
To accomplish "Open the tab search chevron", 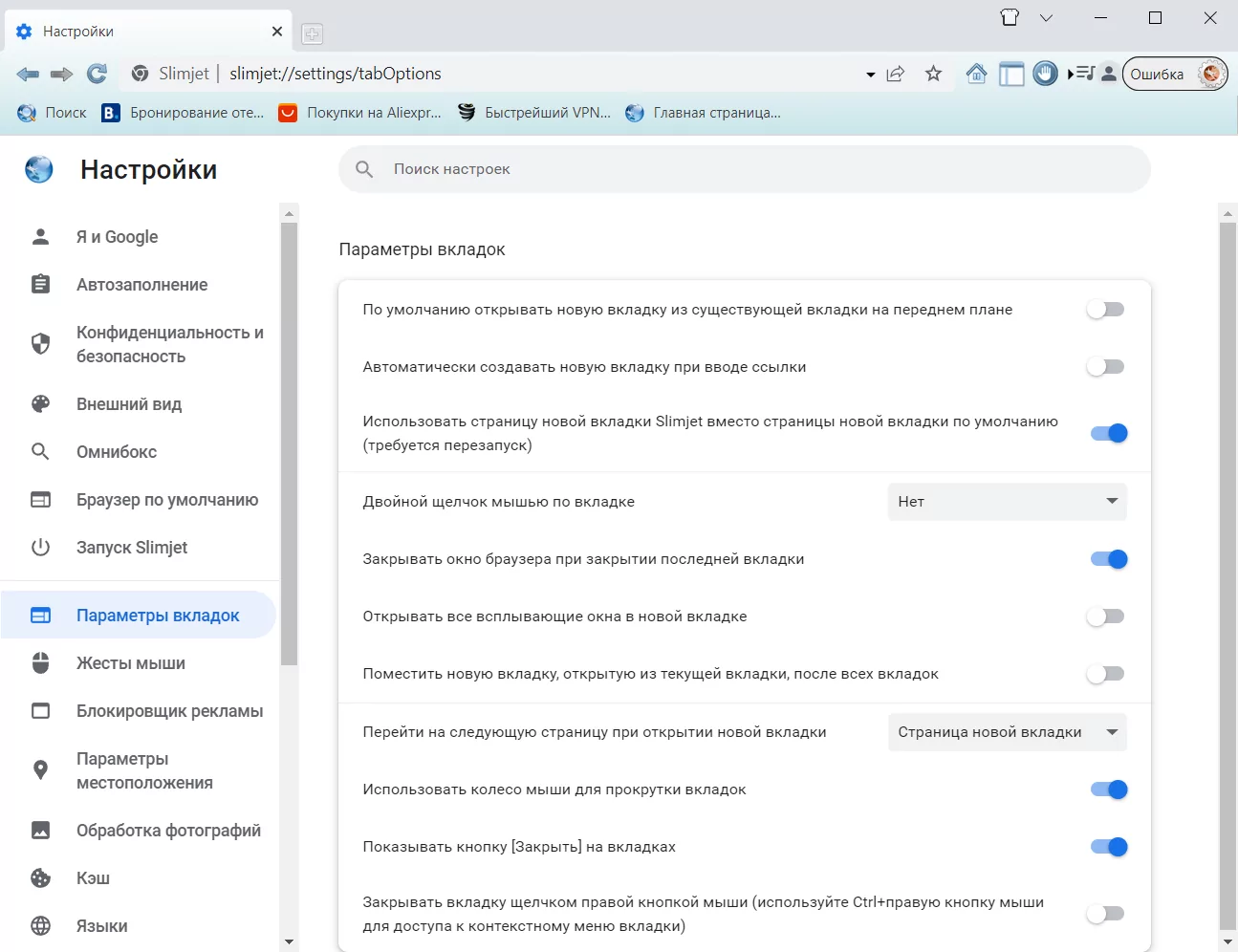I will [x=1046, y=17].
